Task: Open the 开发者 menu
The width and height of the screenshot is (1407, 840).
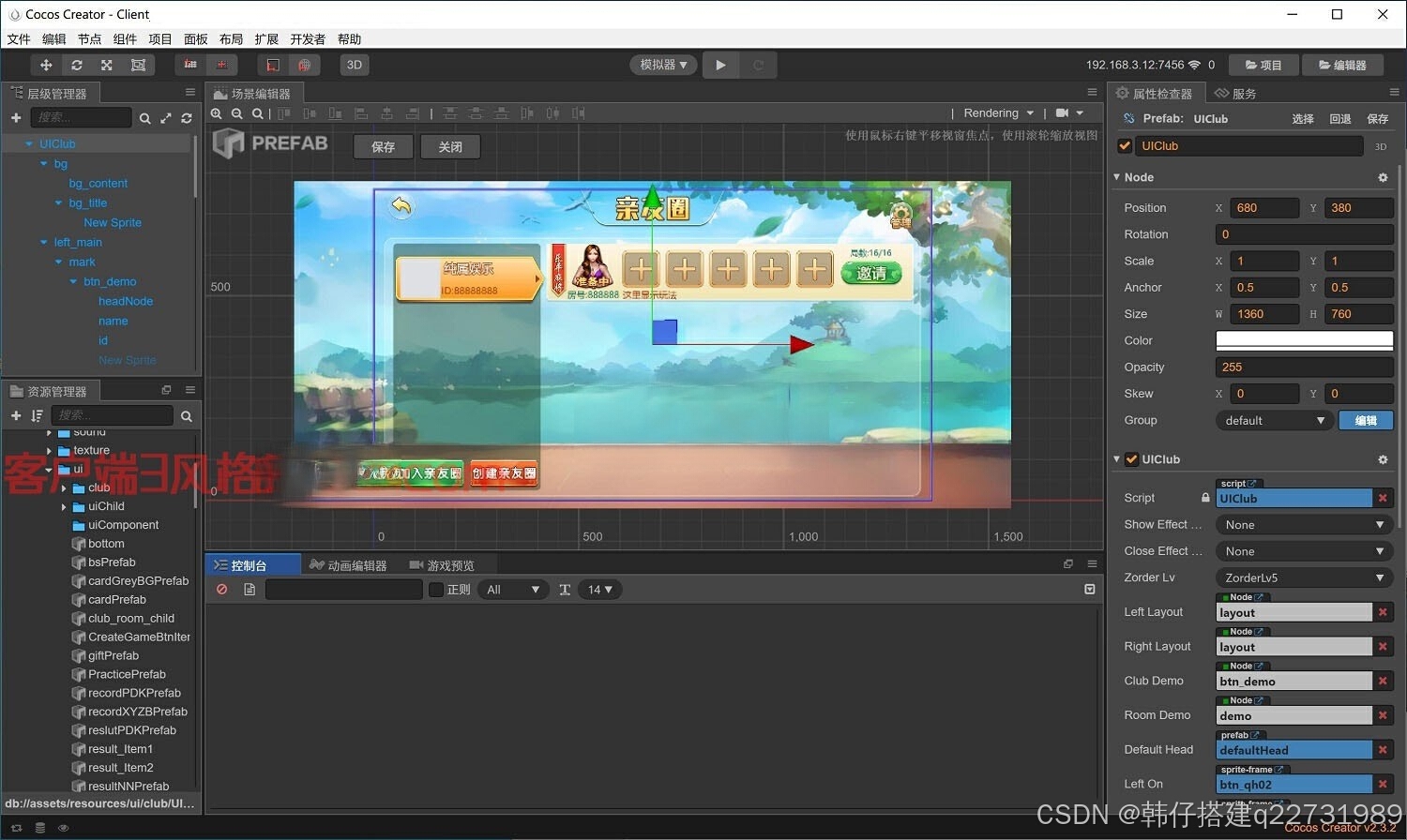Action: [308, 39]
